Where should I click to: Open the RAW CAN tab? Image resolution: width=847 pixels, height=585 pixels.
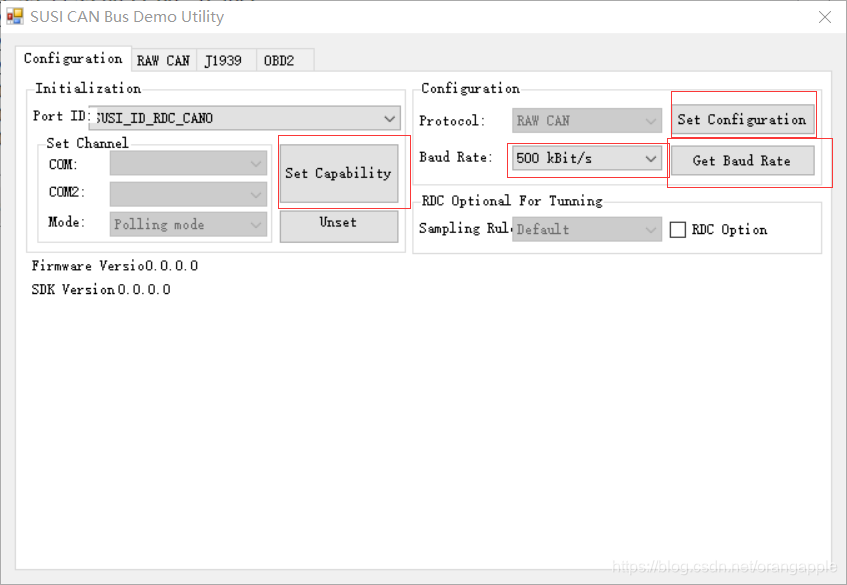pyautogui.click(x=163, y=60)
